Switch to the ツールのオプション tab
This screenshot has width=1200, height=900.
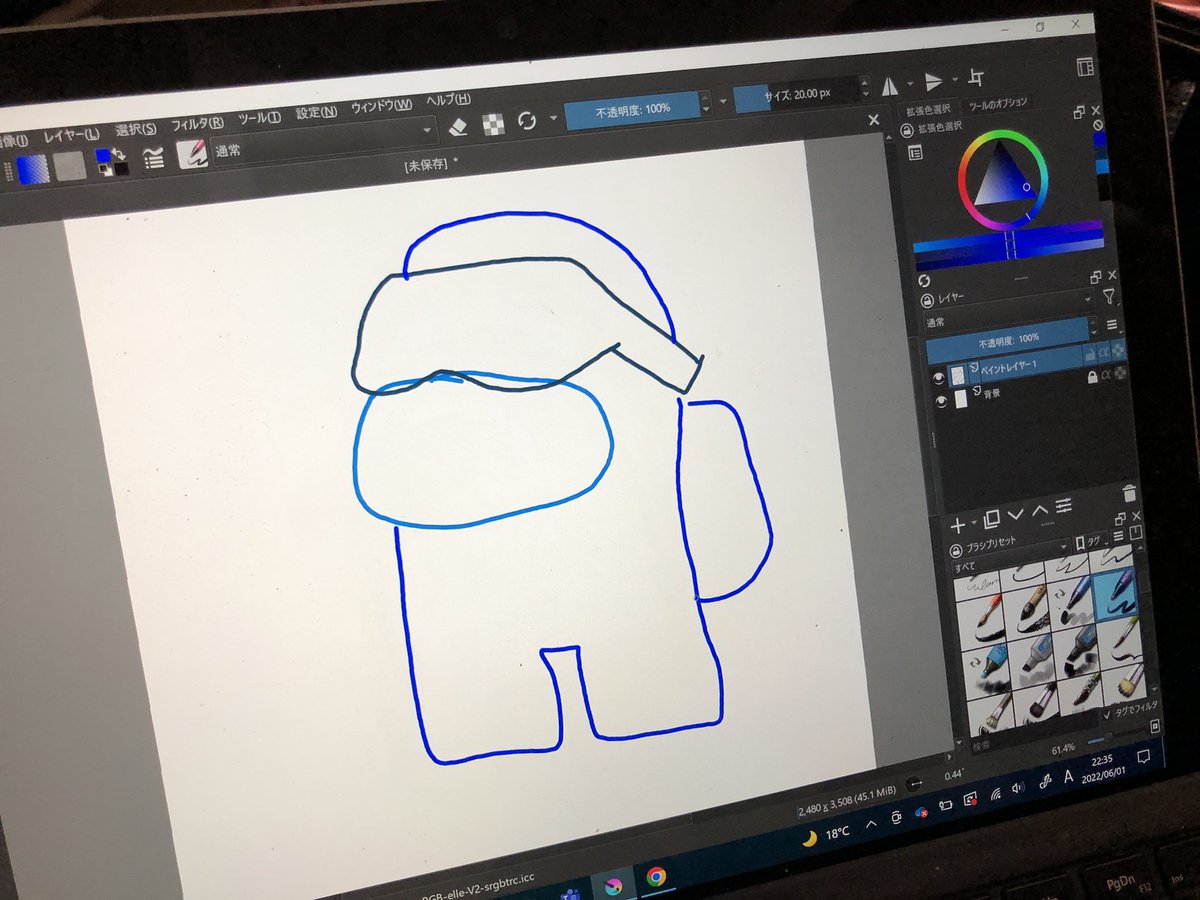click(x=996, y=104)
